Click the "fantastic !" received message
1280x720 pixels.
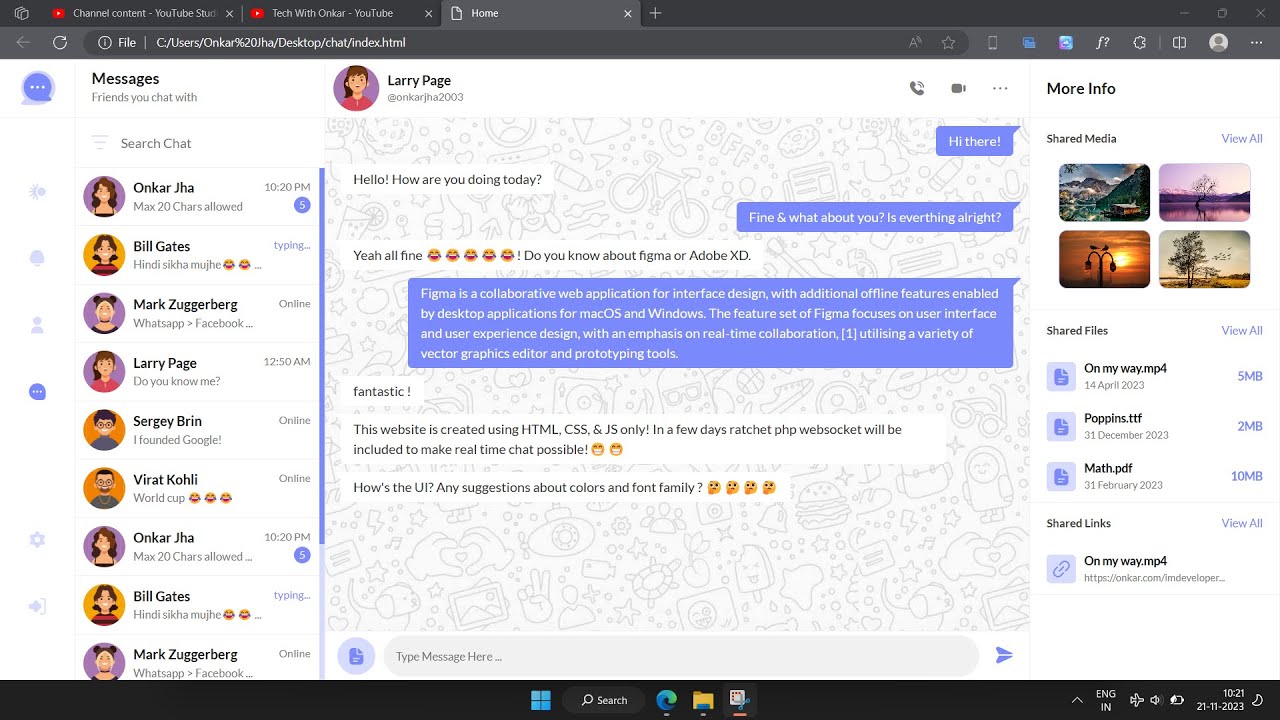[x=382, y=391]
